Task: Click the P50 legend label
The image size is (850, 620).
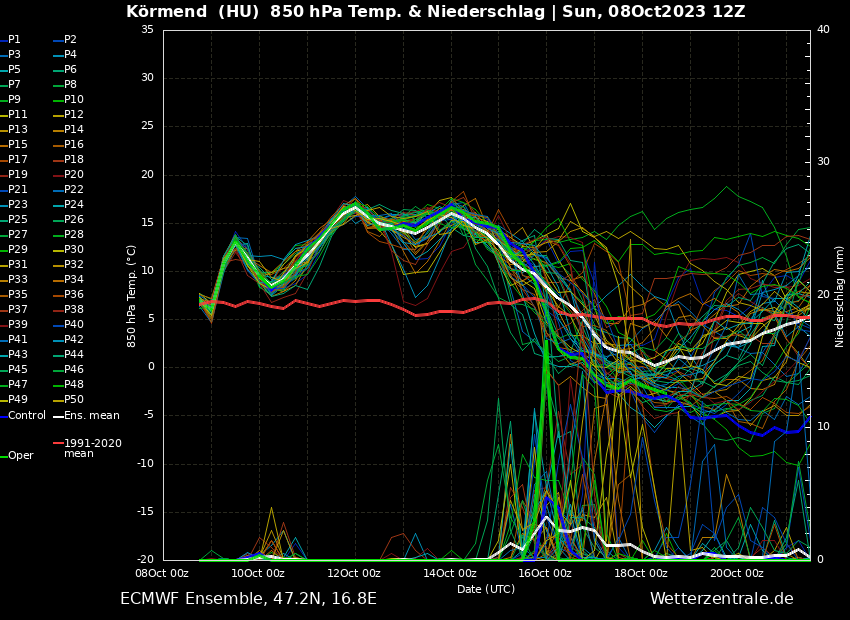Action: 74,400
